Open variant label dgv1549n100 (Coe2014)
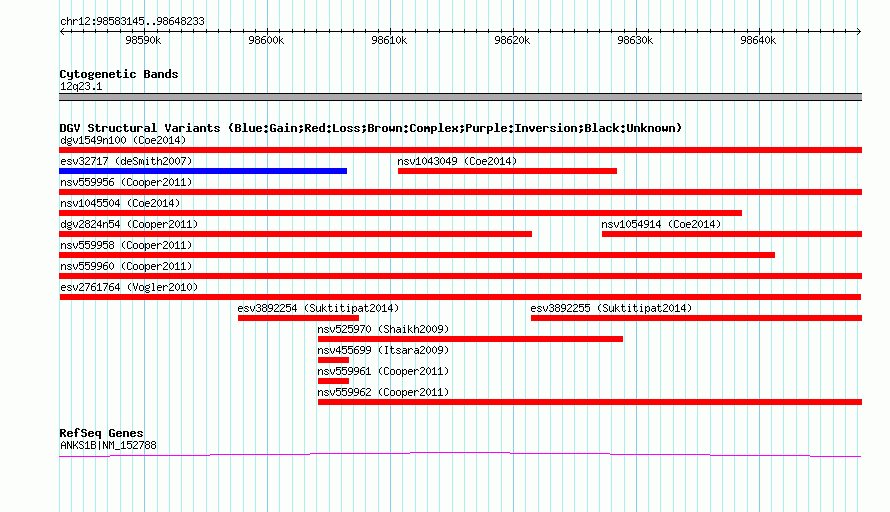Image resolution: width=890 pixels, height=512 pixels. tap(123, 140)
